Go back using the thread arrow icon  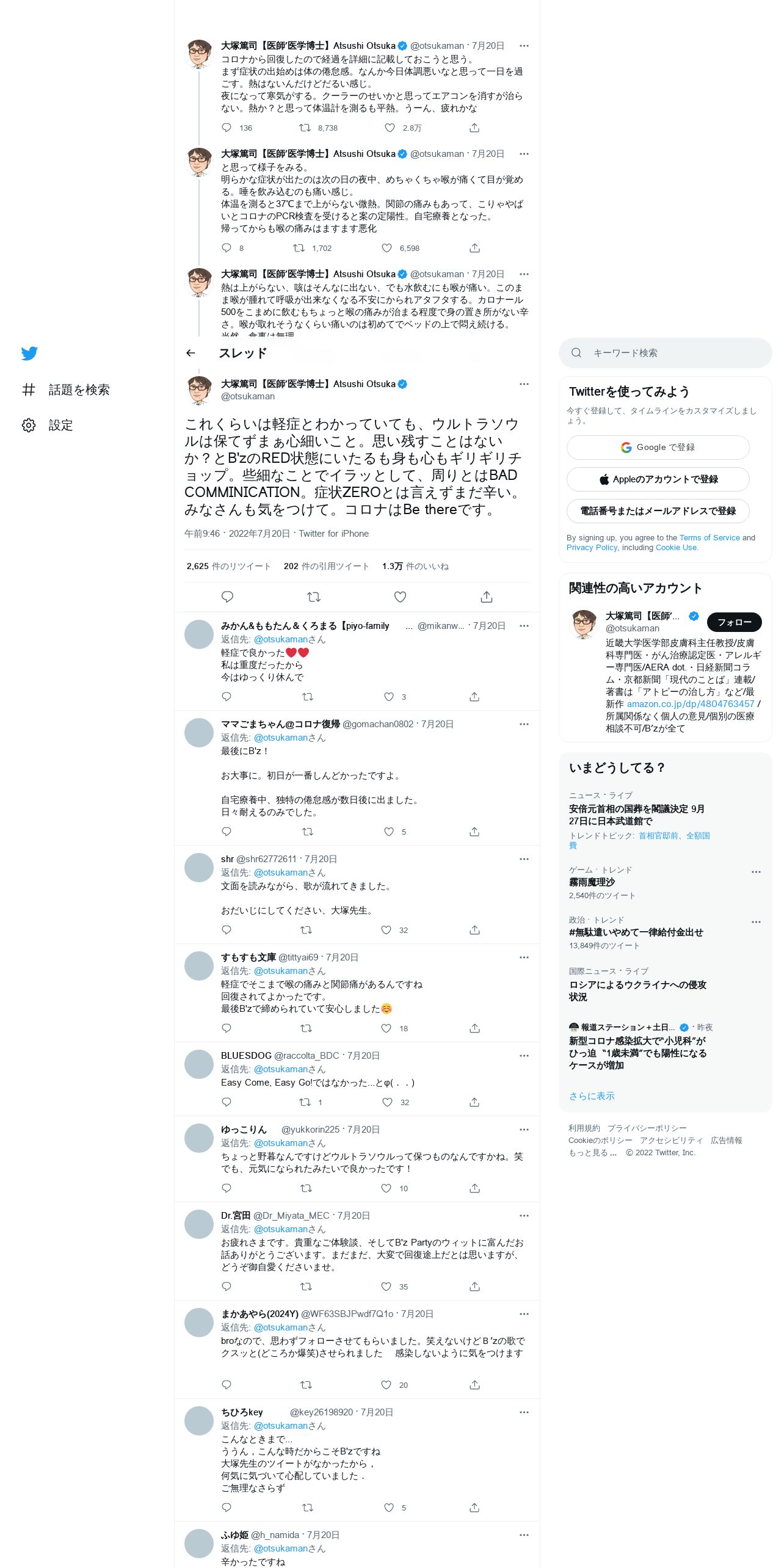(x=191, y=353)
